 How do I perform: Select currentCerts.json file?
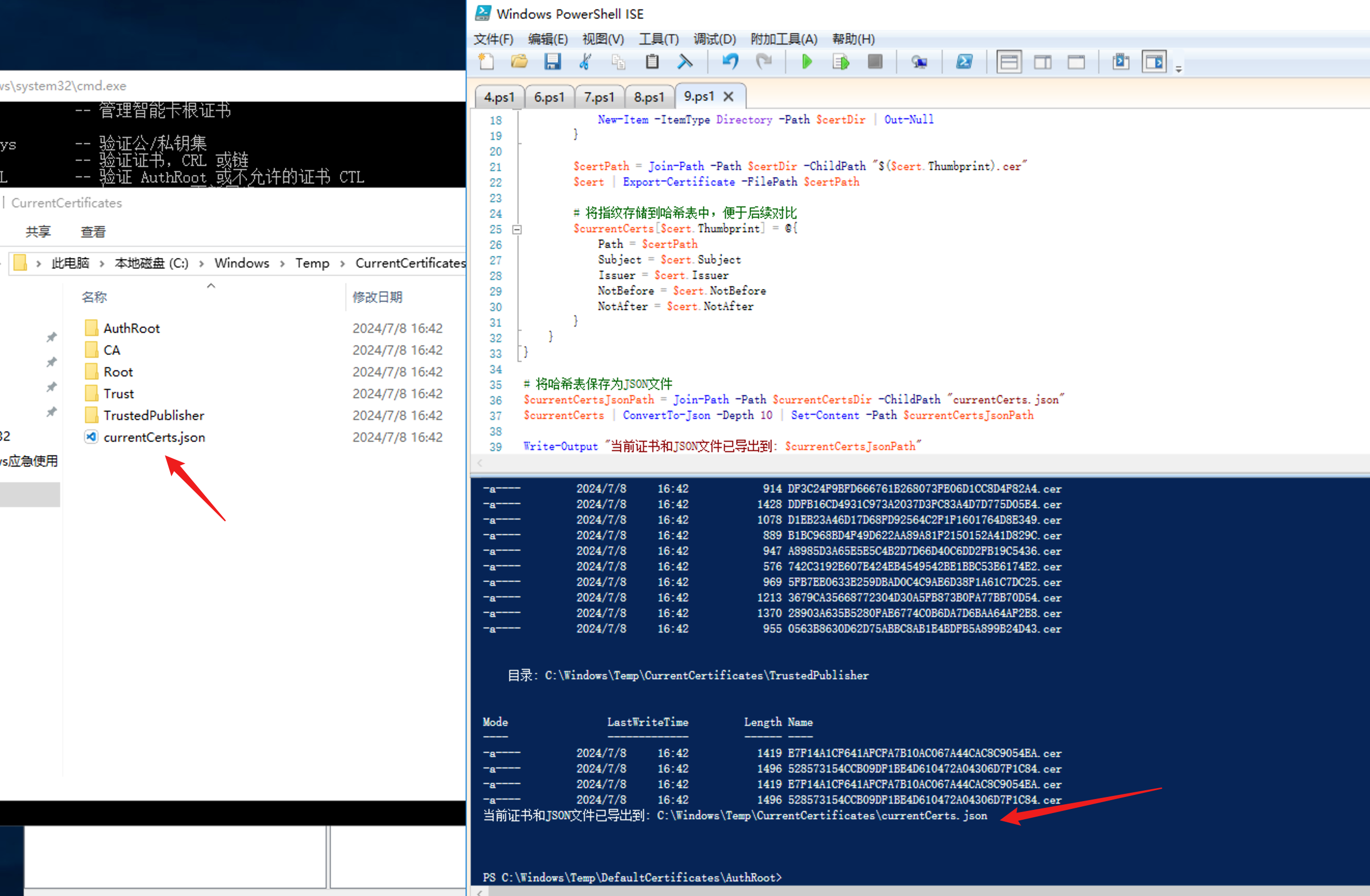(153, 437)
